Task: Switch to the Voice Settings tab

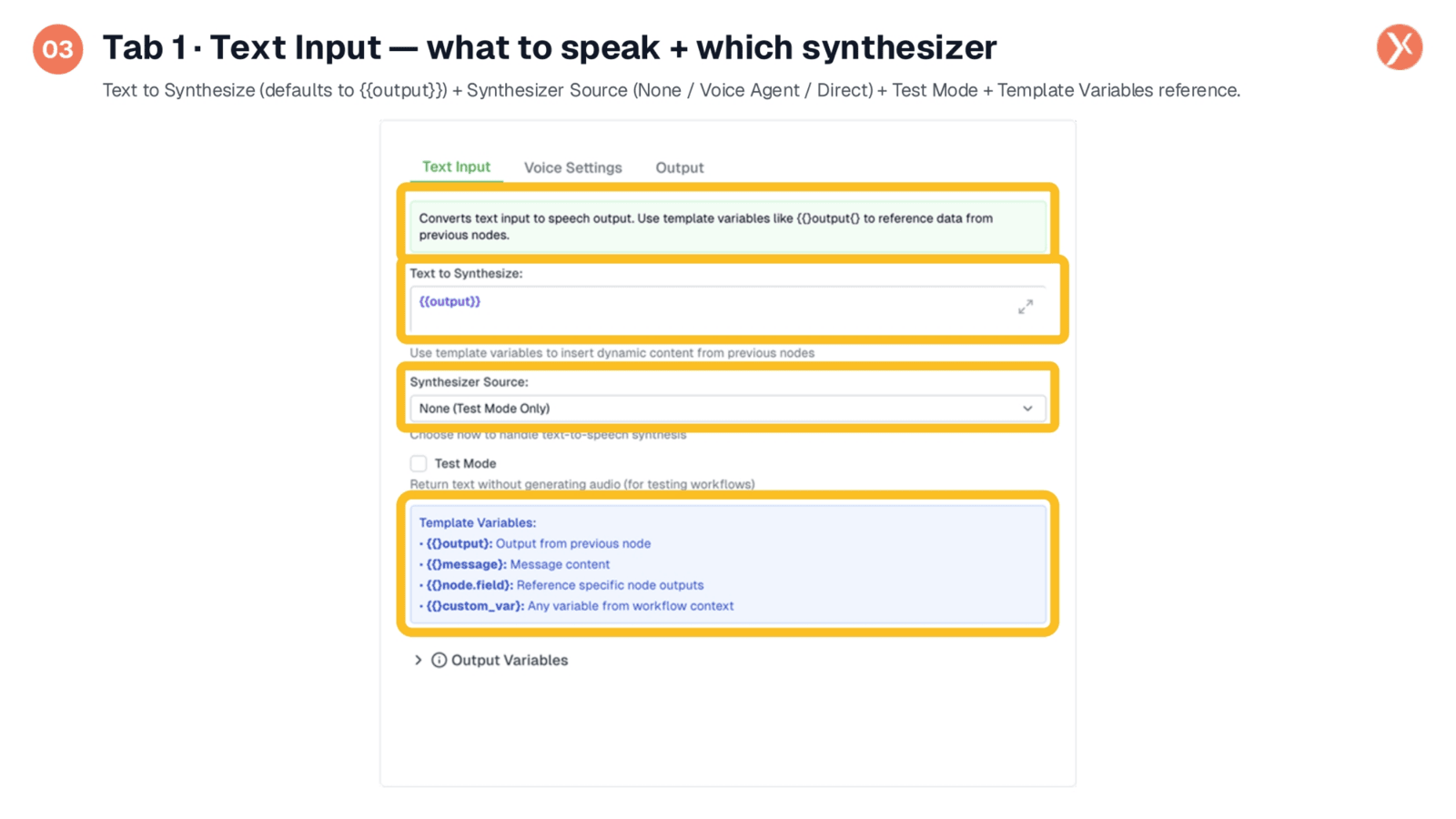Action: click(x=573, y=167)
